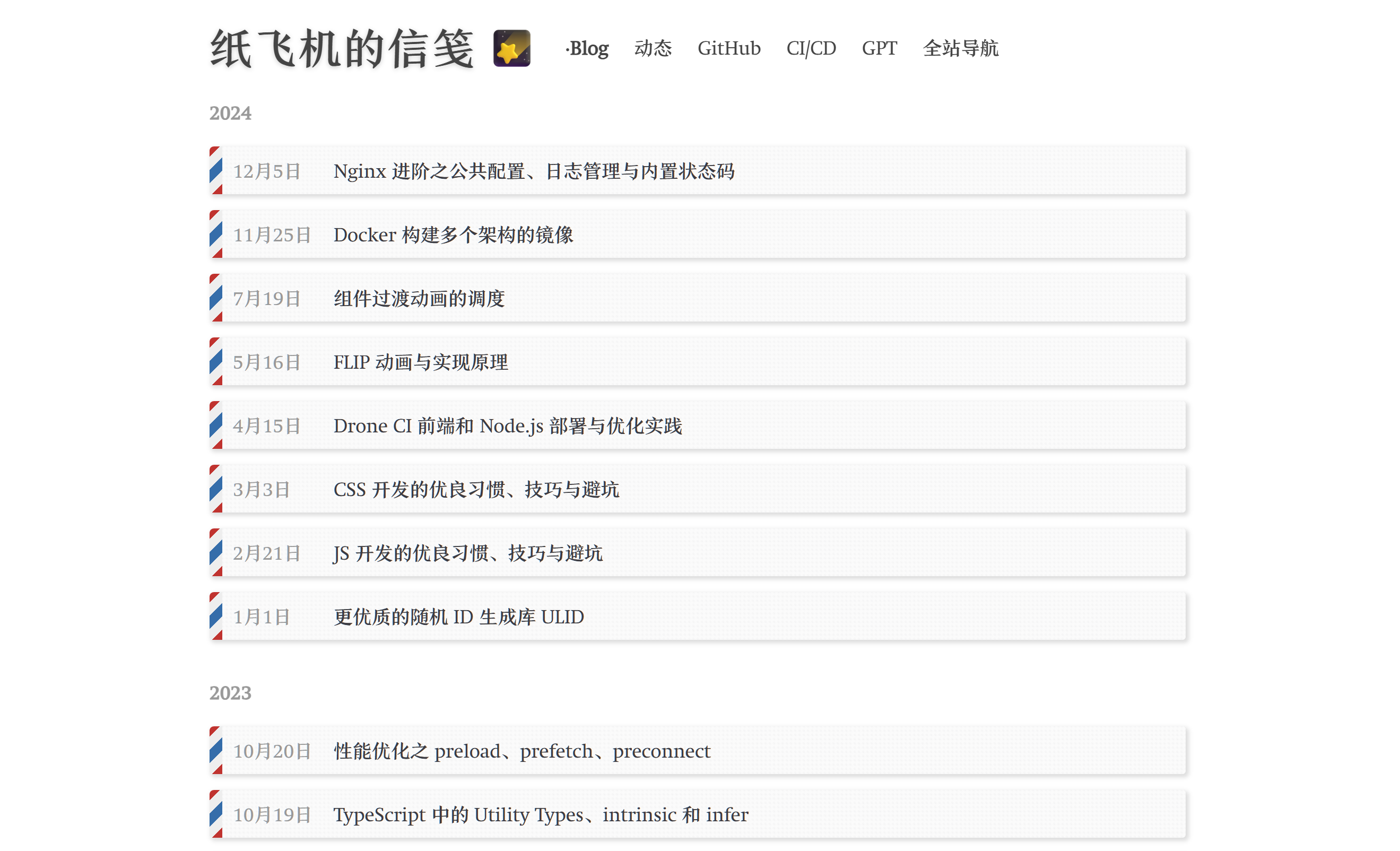Image resolution: width=1400 pixels, height=851 pixels.
Task: Open 全站导航 site navigation
Action: click(x=960, y=48)
